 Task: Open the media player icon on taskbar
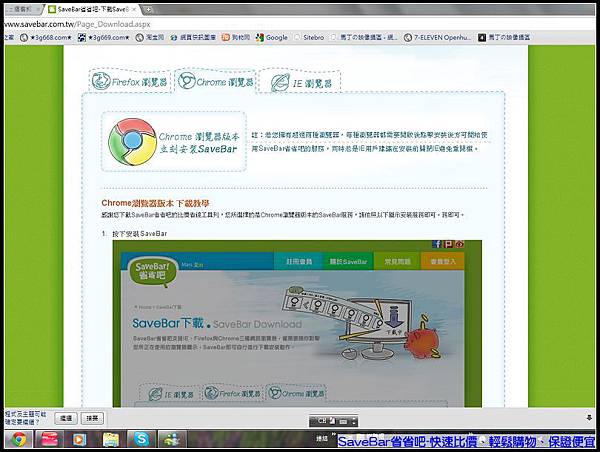(x=80, y=439)
